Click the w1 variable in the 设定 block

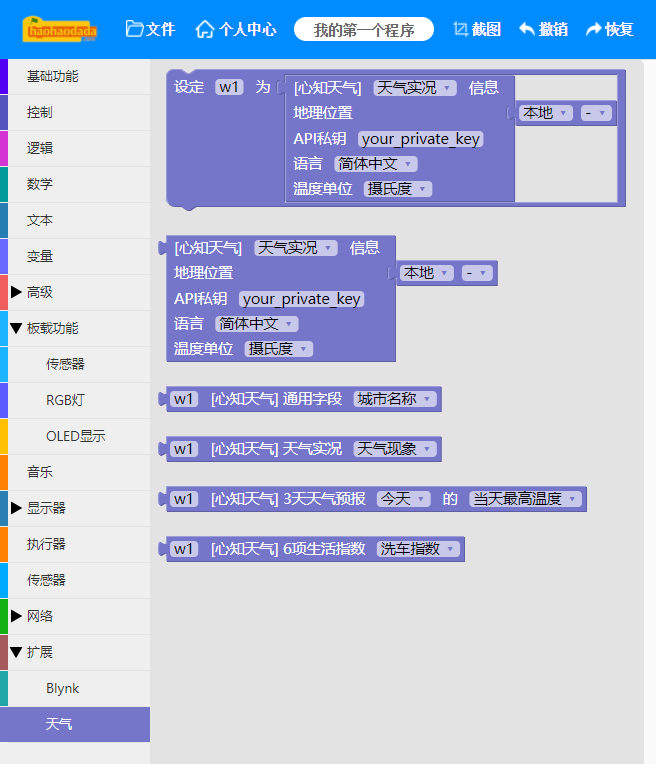tap(229, 87)
